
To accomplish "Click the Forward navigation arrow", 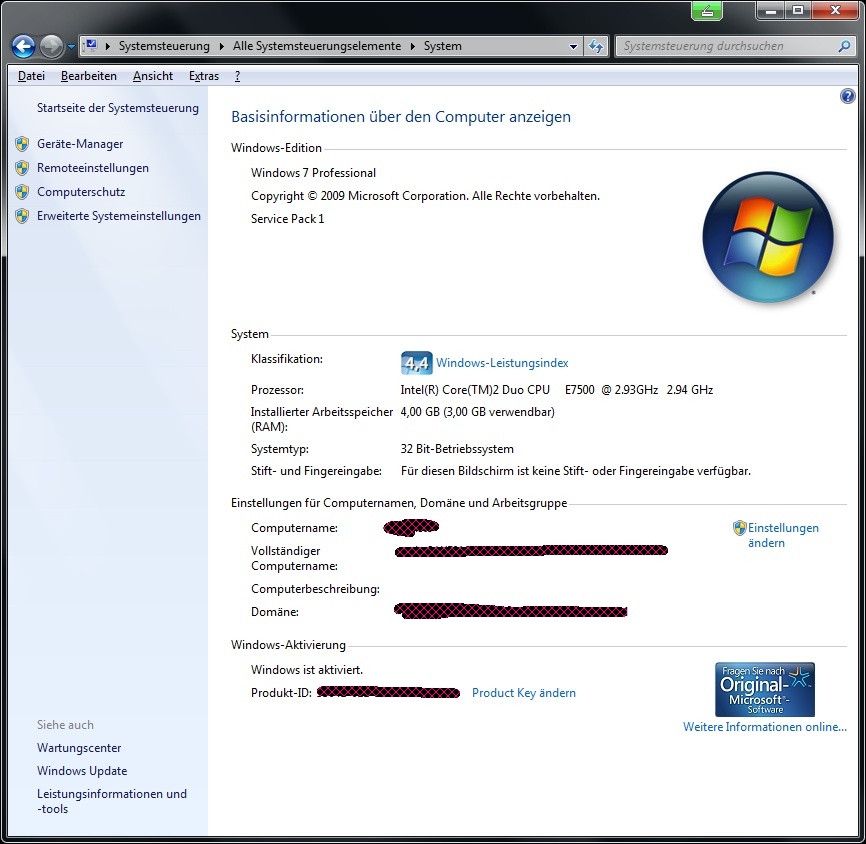I will [52, 46].
